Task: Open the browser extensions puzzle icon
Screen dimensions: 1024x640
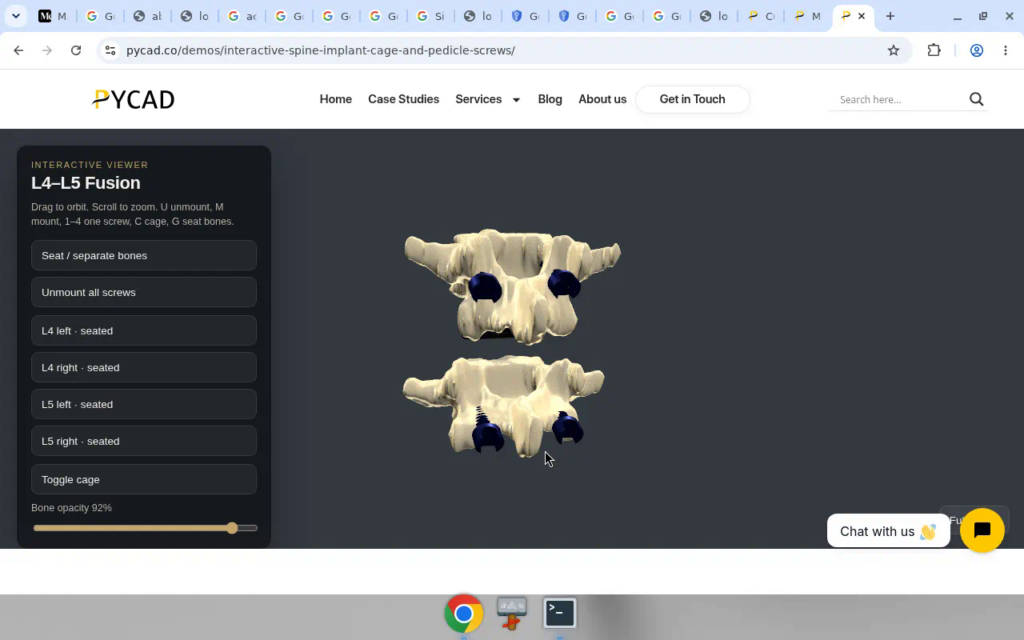Action: click(x=934, y=50)
